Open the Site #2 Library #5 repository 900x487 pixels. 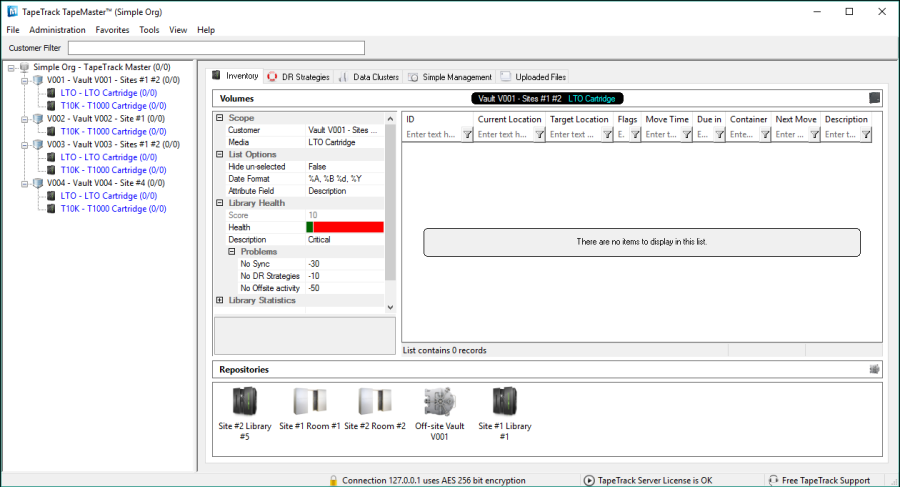coord(245,413)
